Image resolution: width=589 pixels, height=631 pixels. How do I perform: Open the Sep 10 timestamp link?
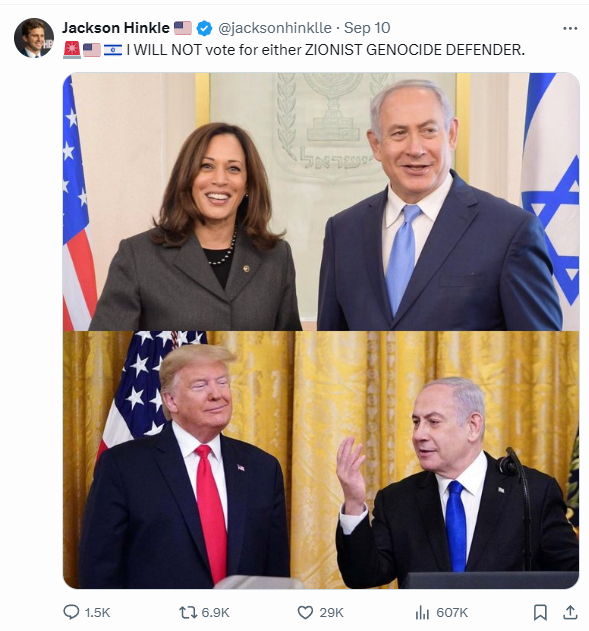point(367,28)
